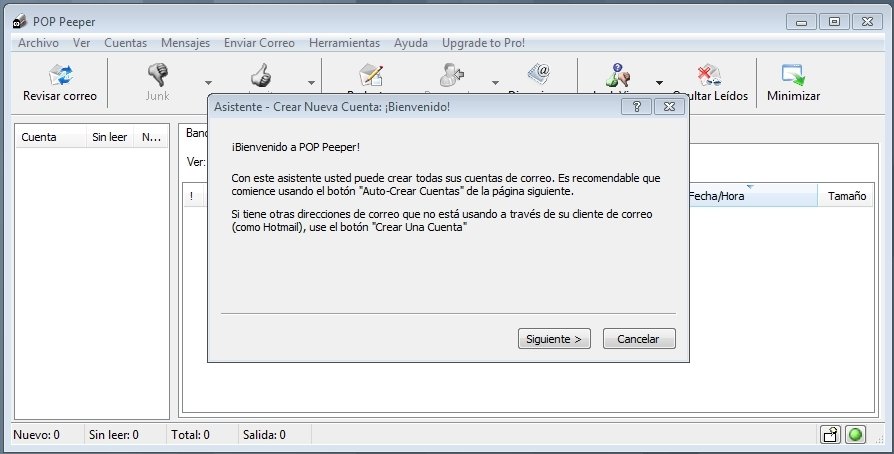Click the Junk thumbs-down icon
Image resolution: width=894 pixels, height=454 pixels.
(x=158, y=75)
